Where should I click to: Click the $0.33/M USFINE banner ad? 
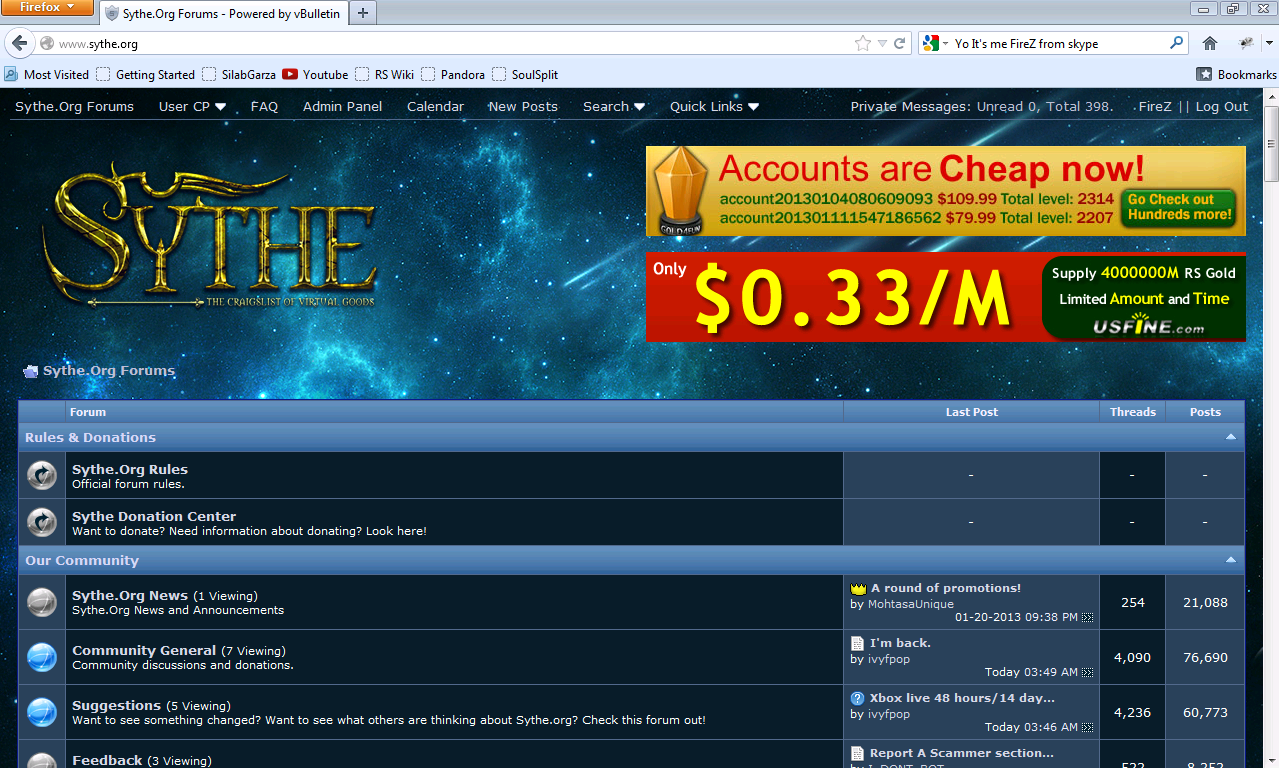pyautogui.click(x=945, y=296)
